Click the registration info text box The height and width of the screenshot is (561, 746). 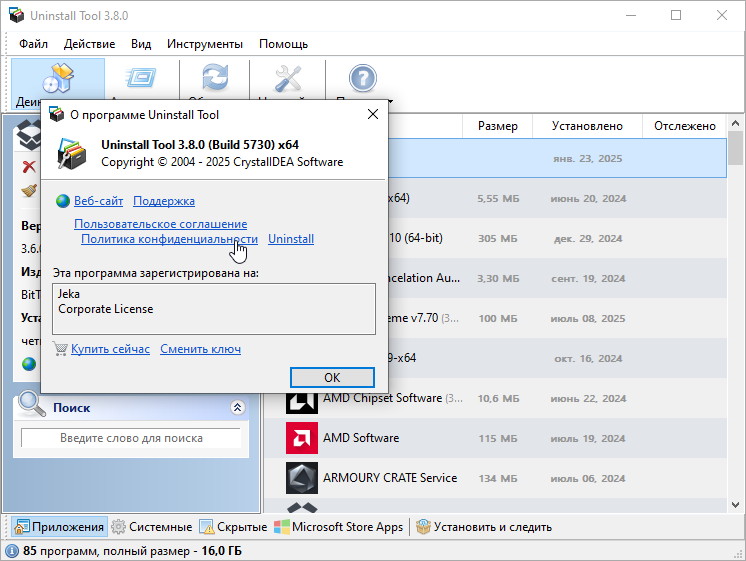(x=214, y=309)
